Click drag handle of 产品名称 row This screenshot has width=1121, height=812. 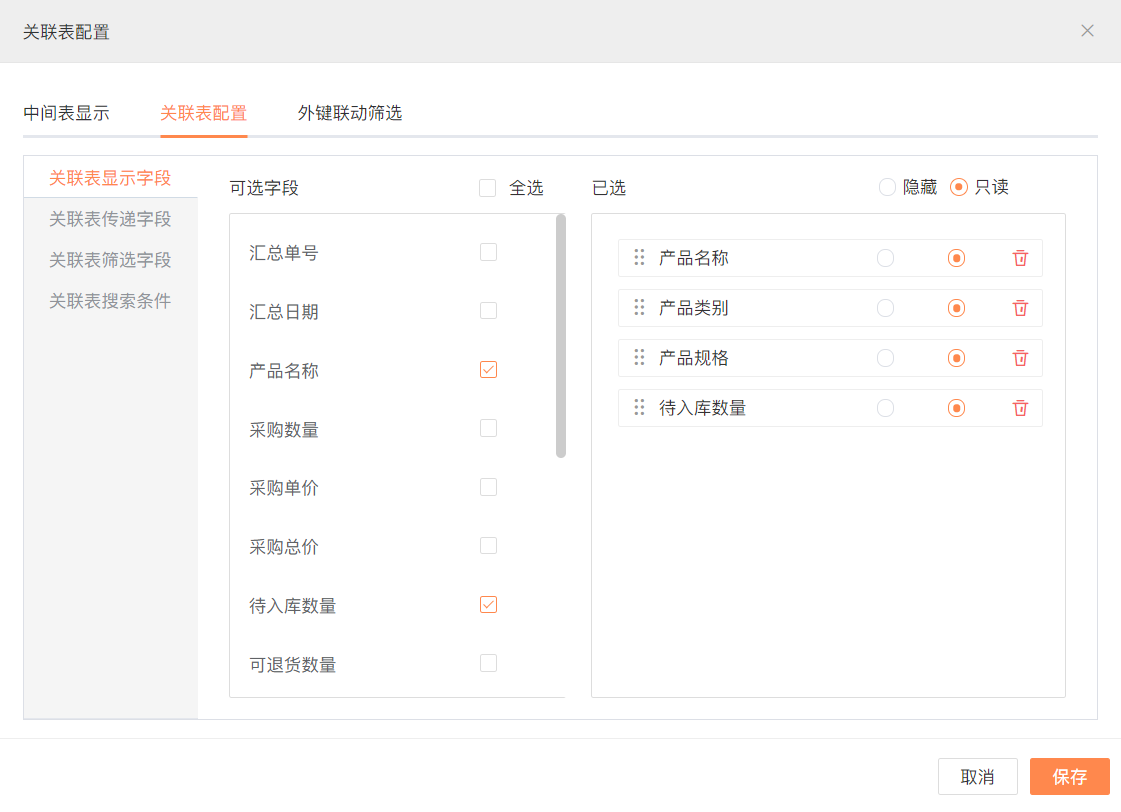pyautogui.click(x=639, y=258)
